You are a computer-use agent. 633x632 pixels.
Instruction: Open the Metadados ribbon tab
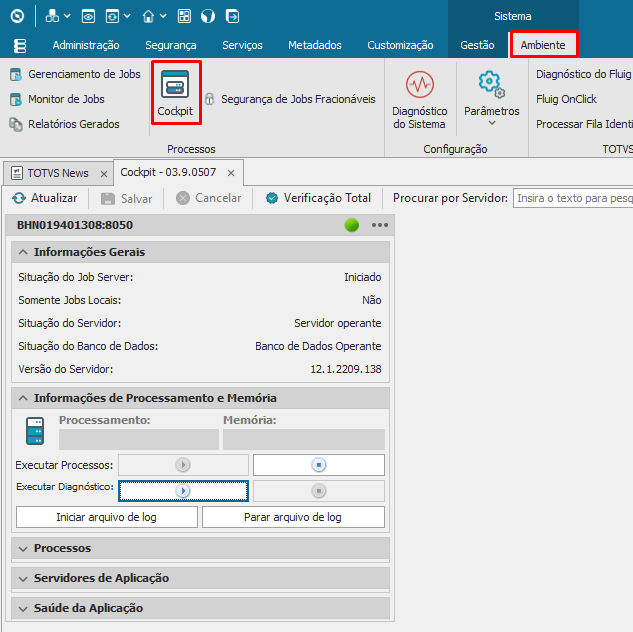tap(315, 45)
